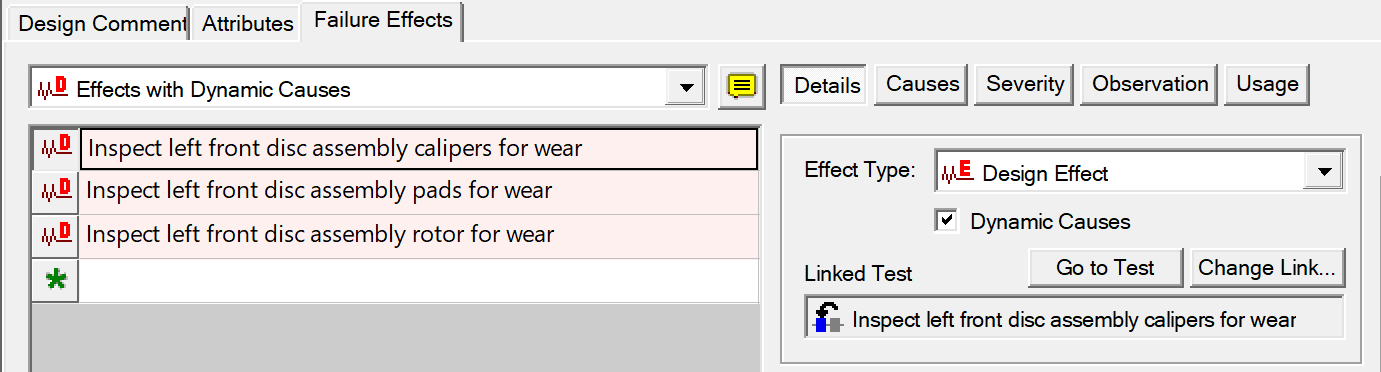Toggle the Dynamic Causes checkbox

[x=946, y=221]
